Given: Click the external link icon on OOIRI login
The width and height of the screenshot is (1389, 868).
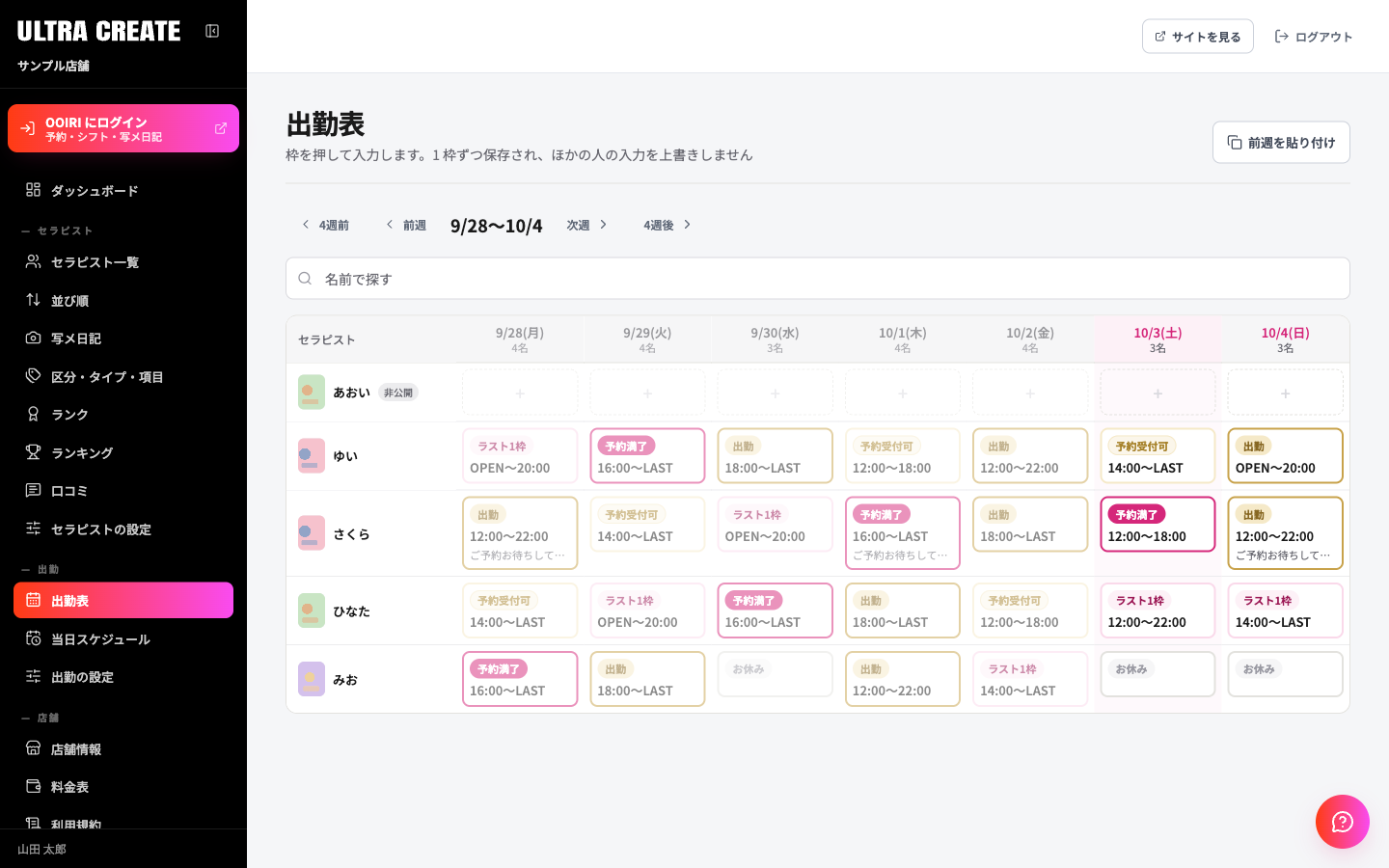Looking at the screenshot, I should [221, 128].
